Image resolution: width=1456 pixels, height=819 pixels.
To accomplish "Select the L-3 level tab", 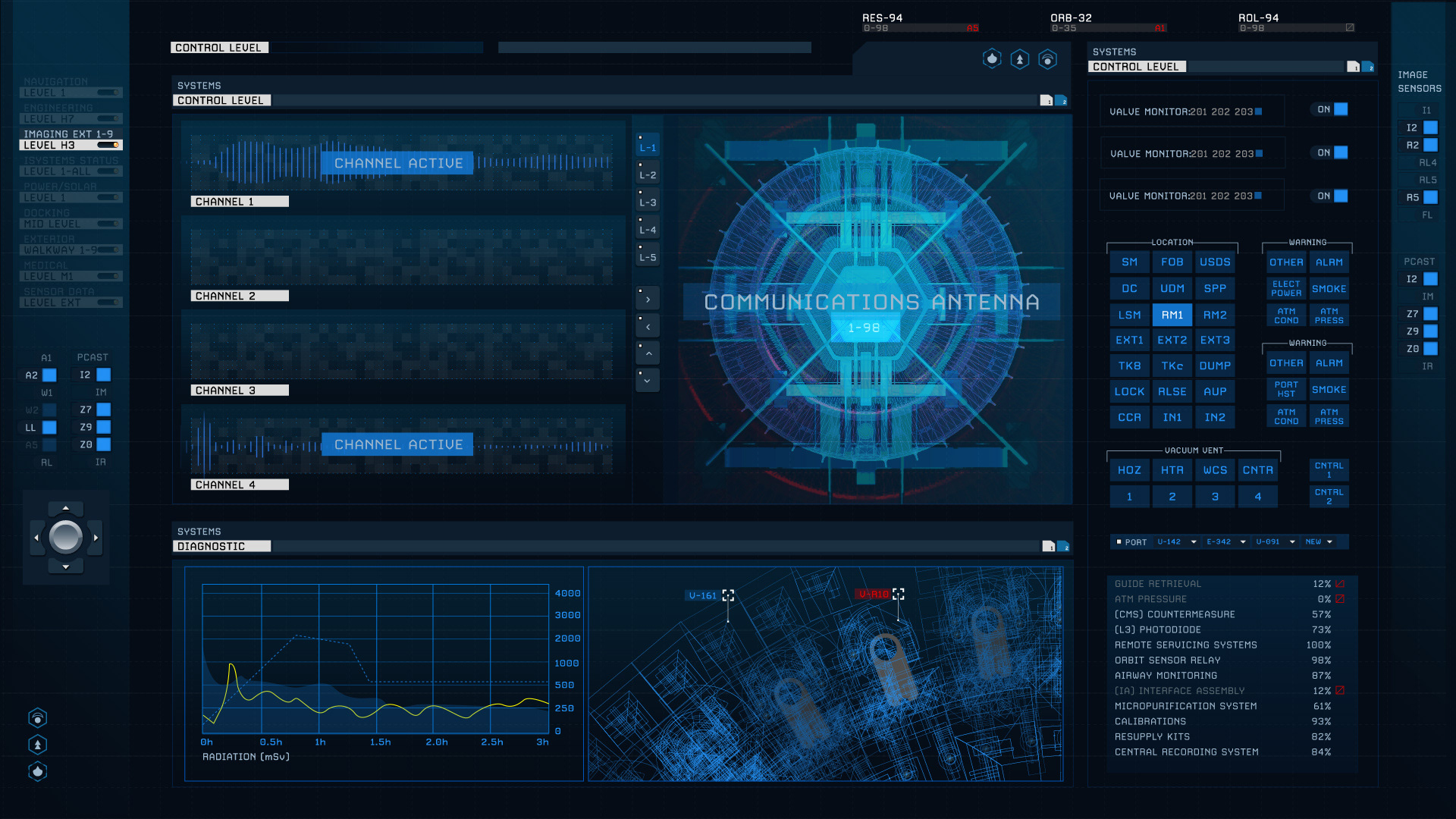I will [647, 202].
